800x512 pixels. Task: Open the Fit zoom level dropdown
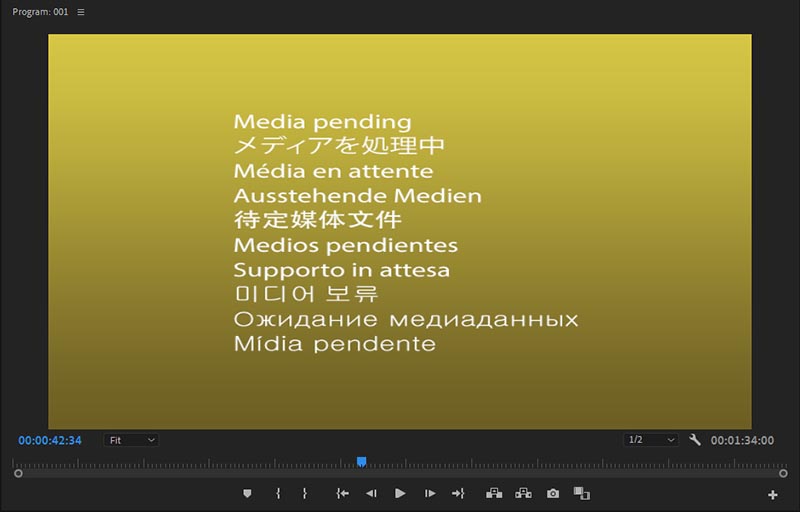click(x=131, y=440)
